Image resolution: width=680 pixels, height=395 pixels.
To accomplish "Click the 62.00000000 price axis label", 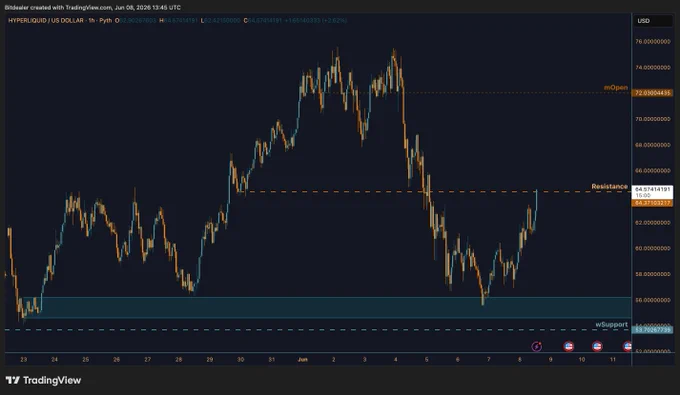I will 653,222.
